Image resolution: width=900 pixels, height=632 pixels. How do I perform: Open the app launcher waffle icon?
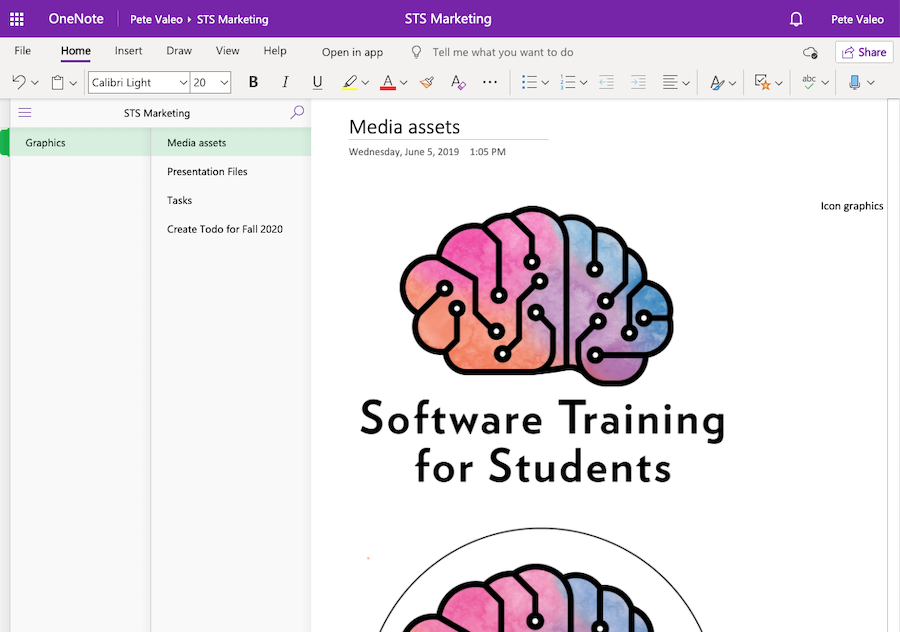click(17, 19)
